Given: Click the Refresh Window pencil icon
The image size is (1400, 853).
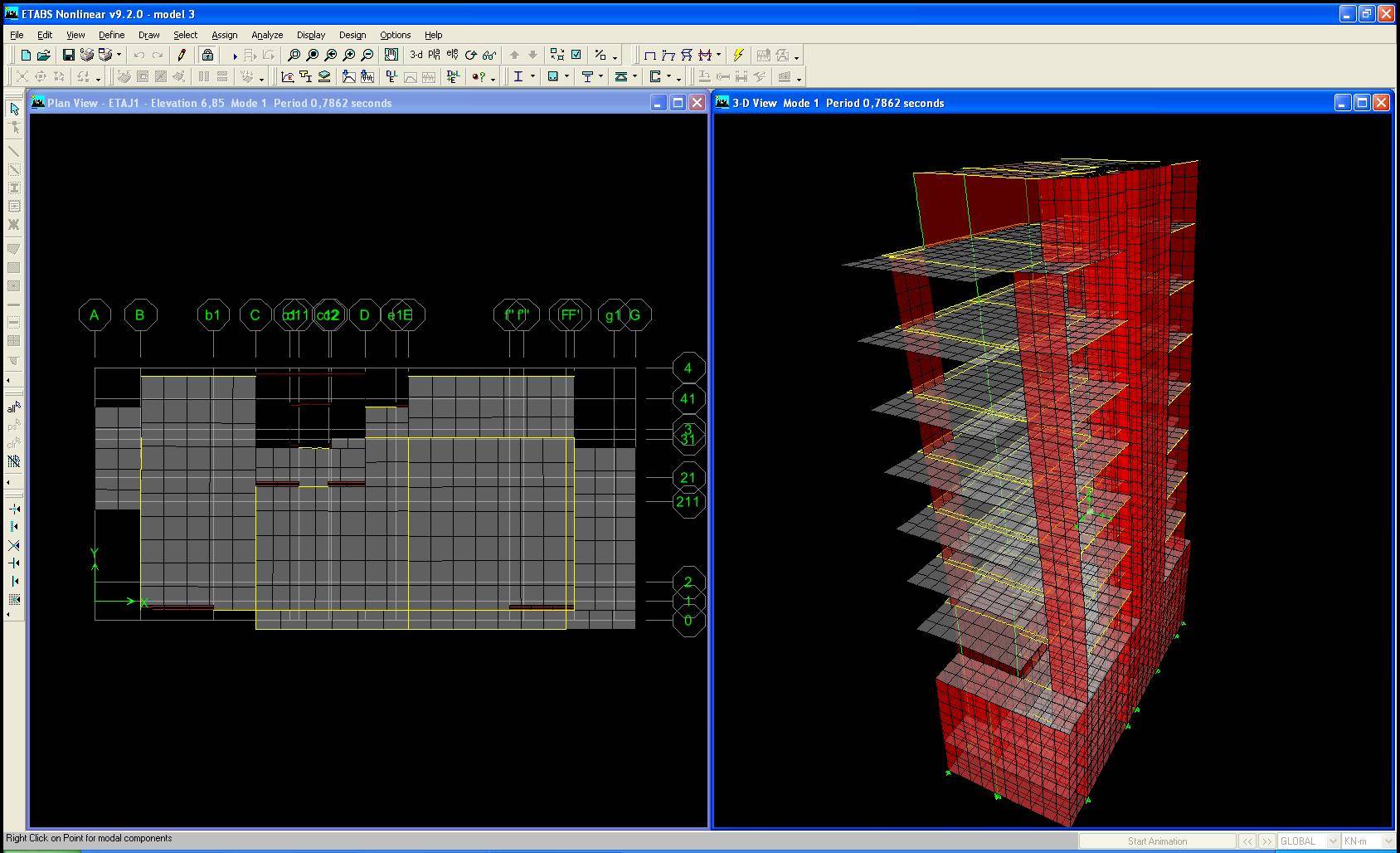Looking at the screenshot, I should tap(182, 56).
